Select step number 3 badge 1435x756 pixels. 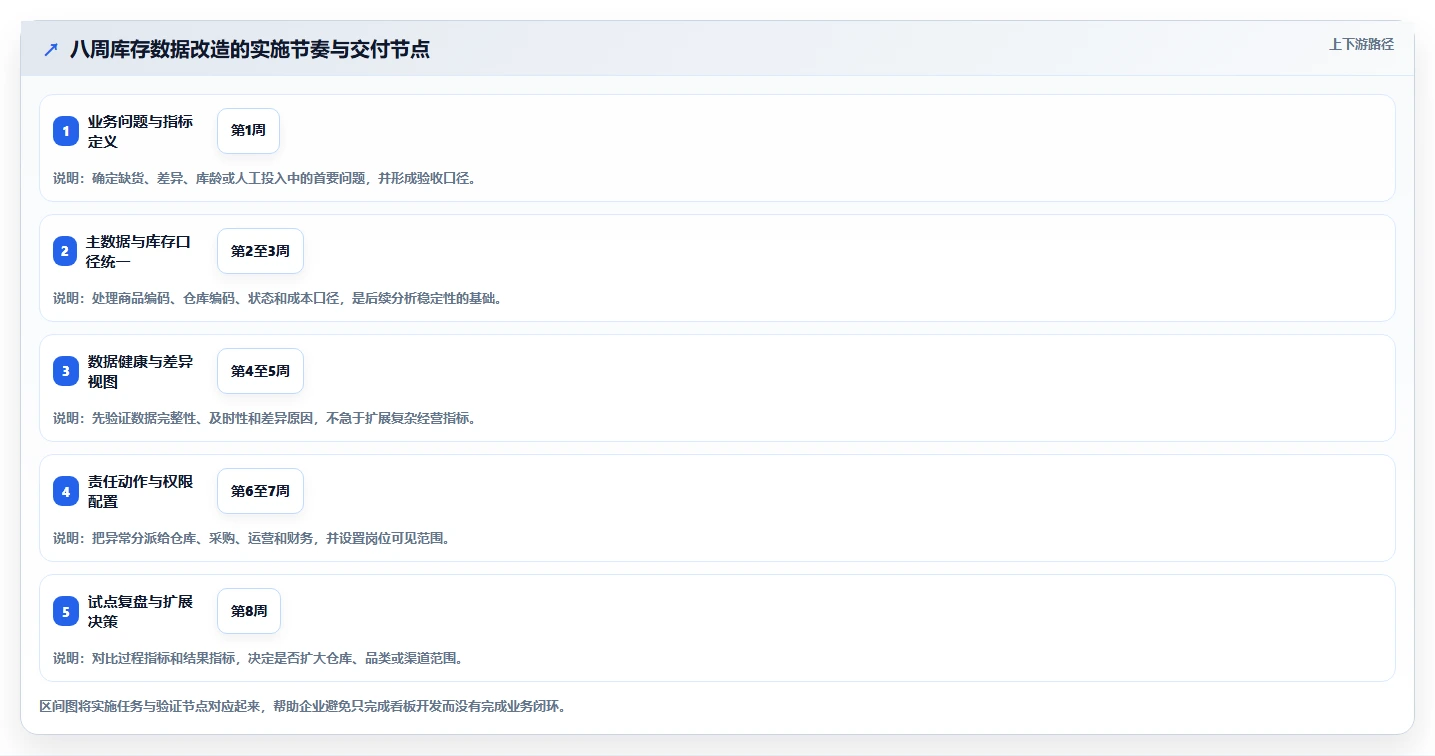(66, 371)
